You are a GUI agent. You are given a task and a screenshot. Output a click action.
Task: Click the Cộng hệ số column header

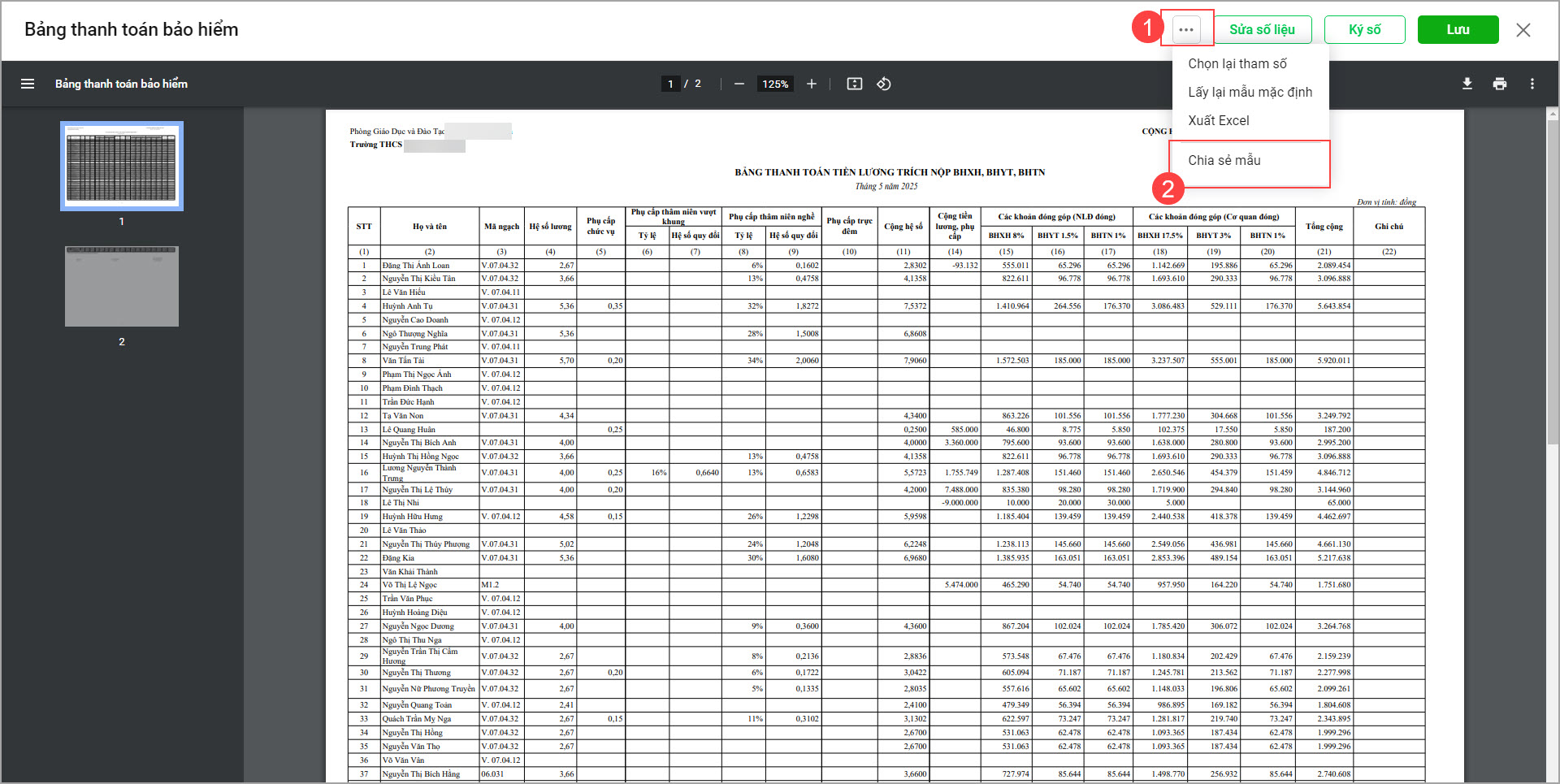903,227
